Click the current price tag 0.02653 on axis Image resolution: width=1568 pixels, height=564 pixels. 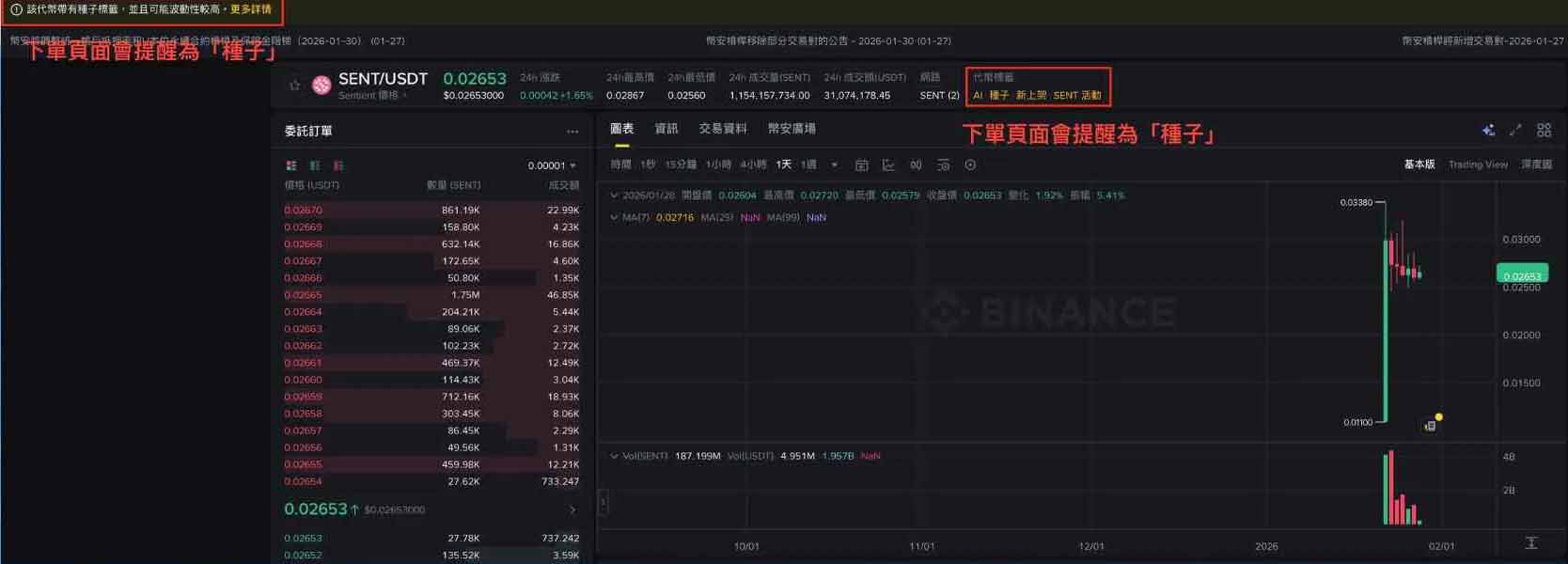click(x=1522, y=274)
